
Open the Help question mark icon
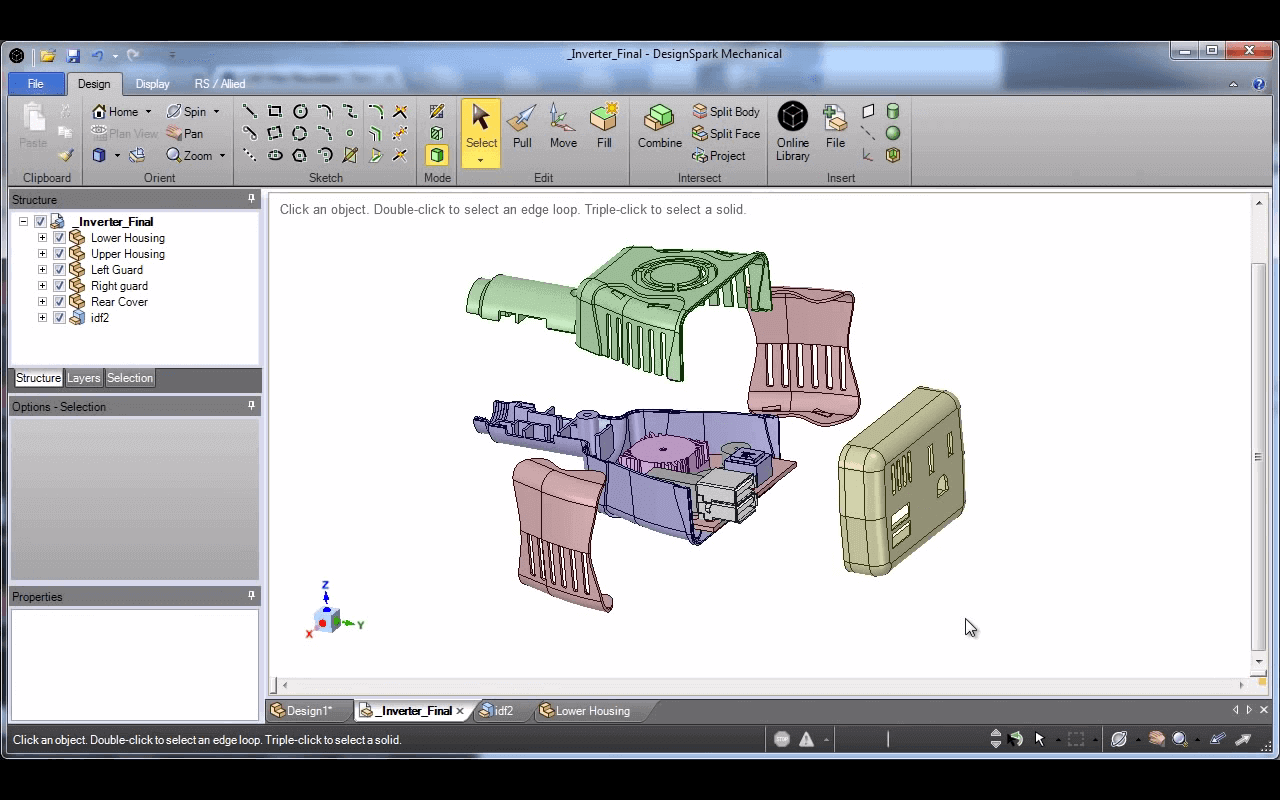click(1259, 84)
